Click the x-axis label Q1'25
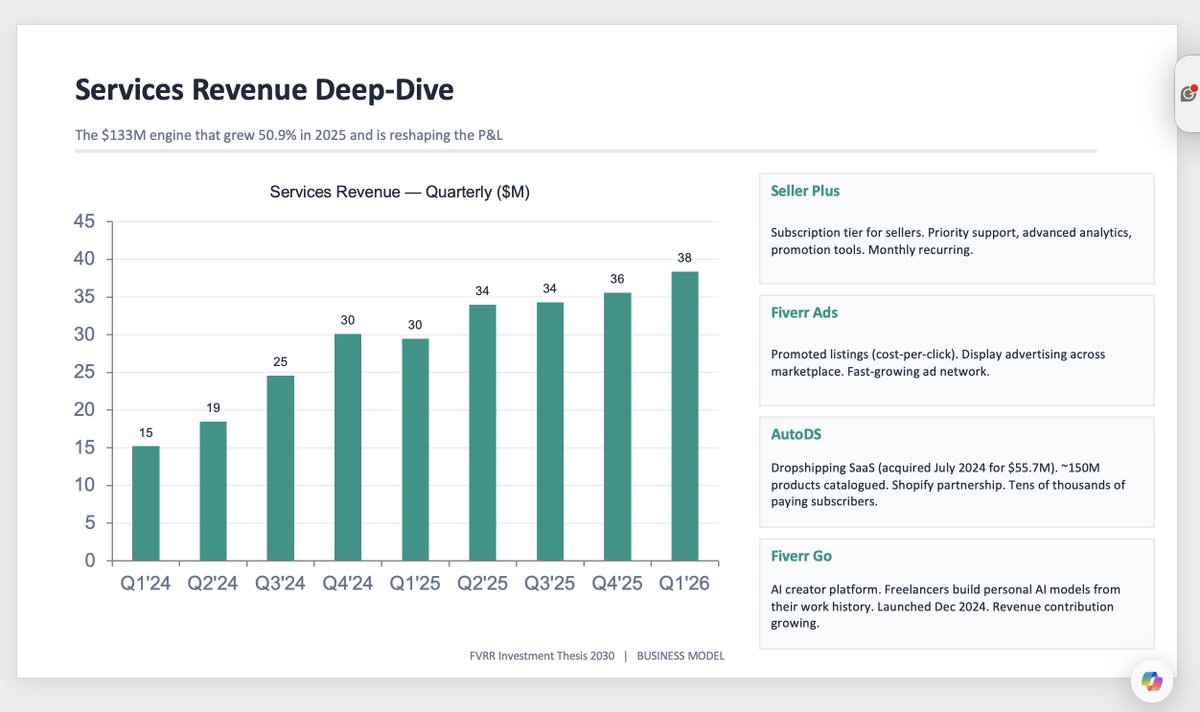Viewport: 1200px width, 712px height. pyautogui.click(x=415, y=584)
